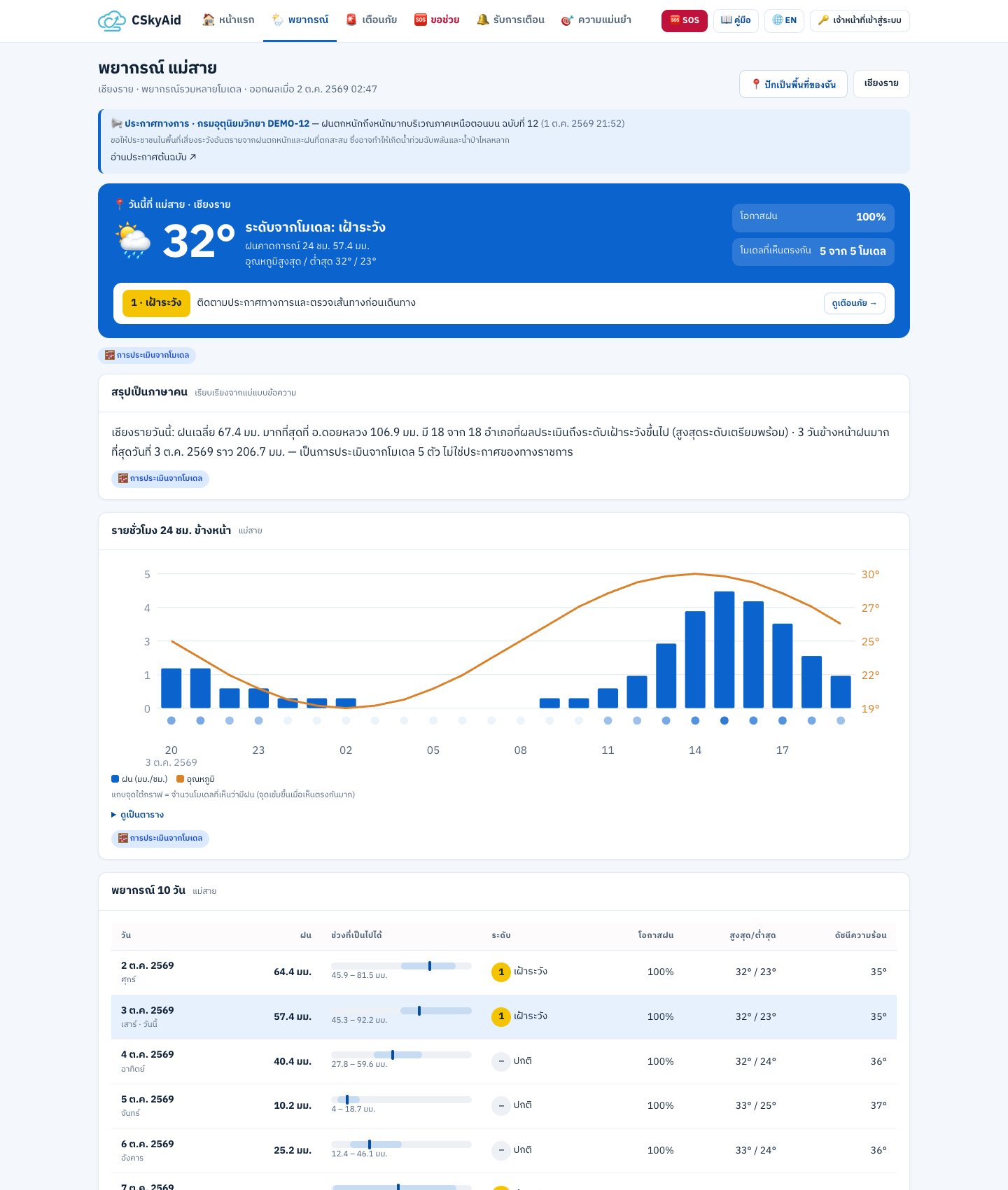
Task: Click the level badge in 2 ต.ค. row
Action: coord(501,972)
